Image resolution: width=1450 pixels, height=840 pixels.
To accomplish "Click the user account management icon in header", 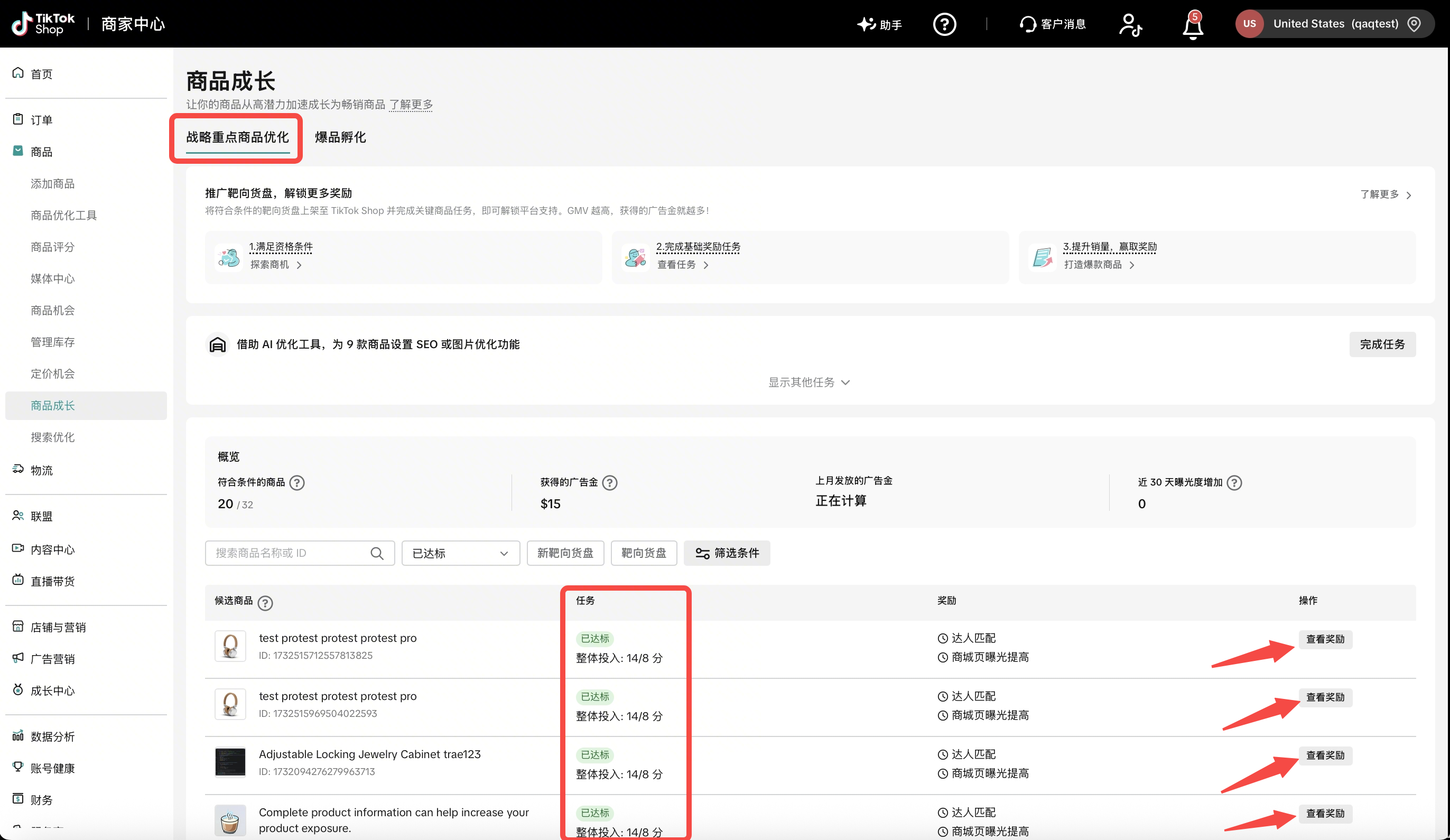I will tap(1131, 25).
